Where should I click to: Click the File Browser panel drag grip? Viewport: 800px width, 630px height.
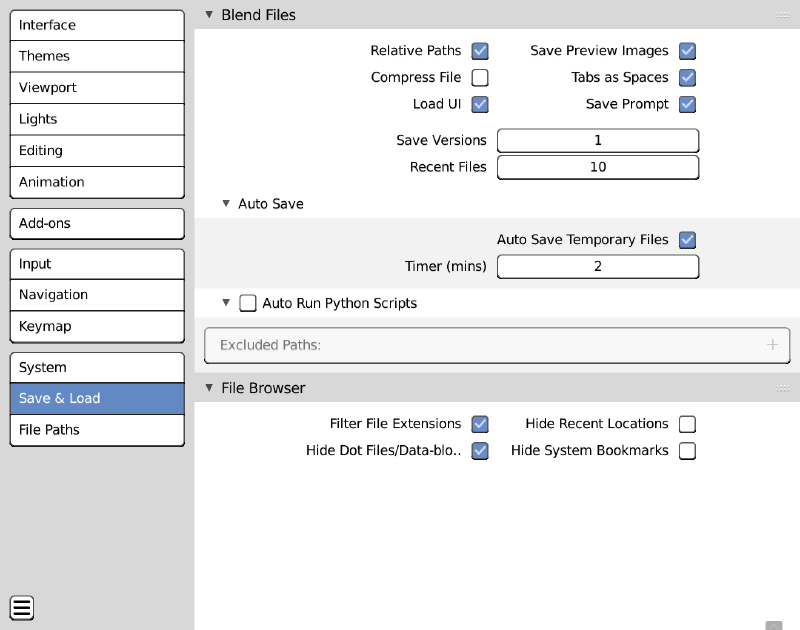(783, 388)
